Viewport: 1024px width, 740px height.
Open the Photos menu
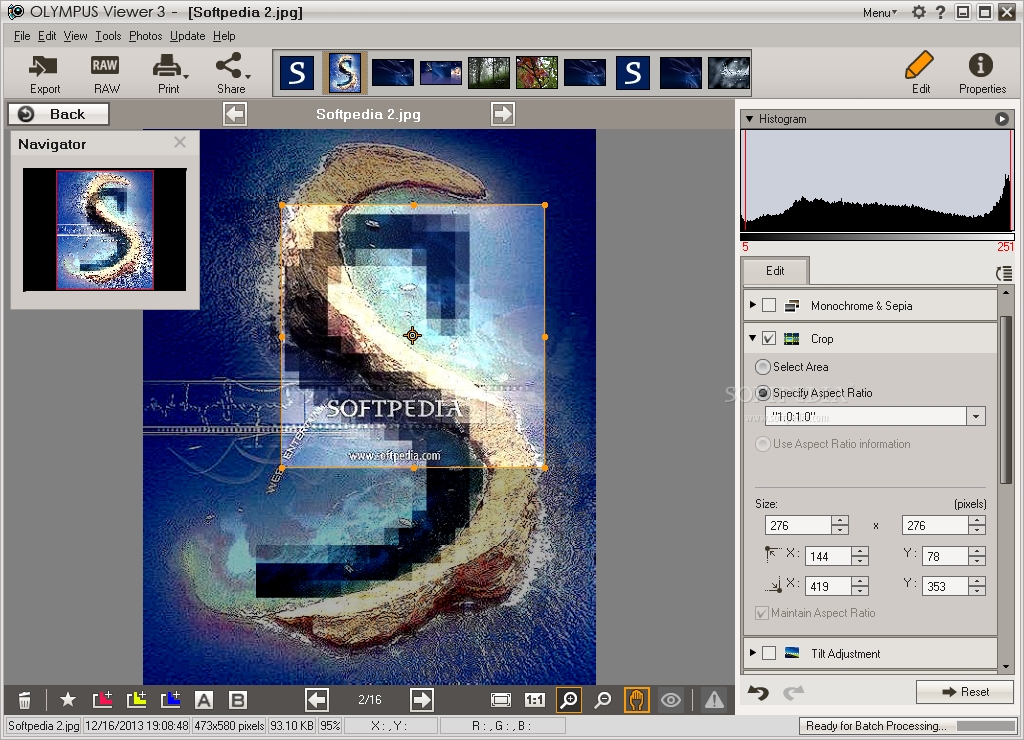pyautogui.click(x=146, y=36)
